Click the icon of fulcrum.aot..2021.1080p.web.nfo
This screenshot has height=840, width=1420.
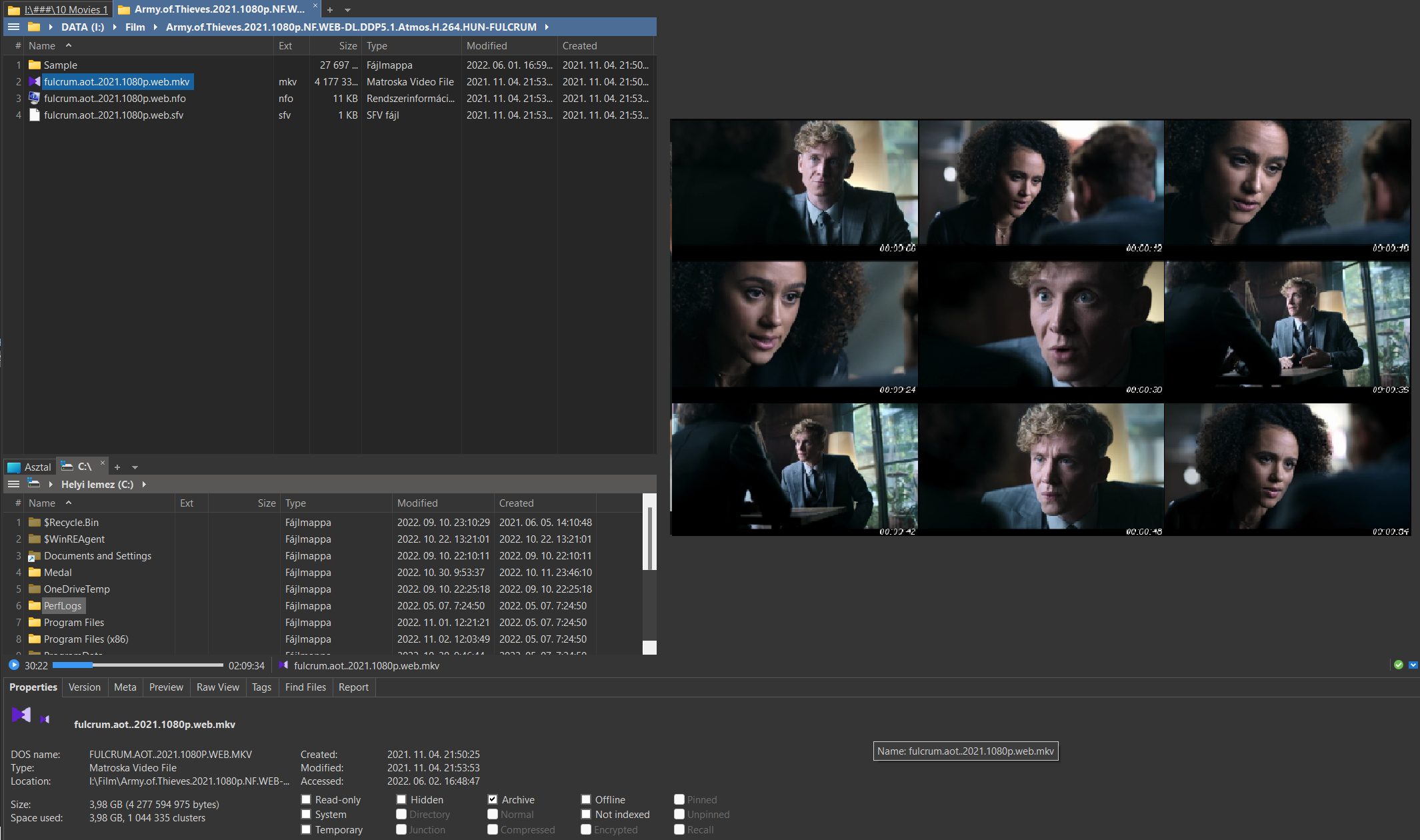pos(35,99)
